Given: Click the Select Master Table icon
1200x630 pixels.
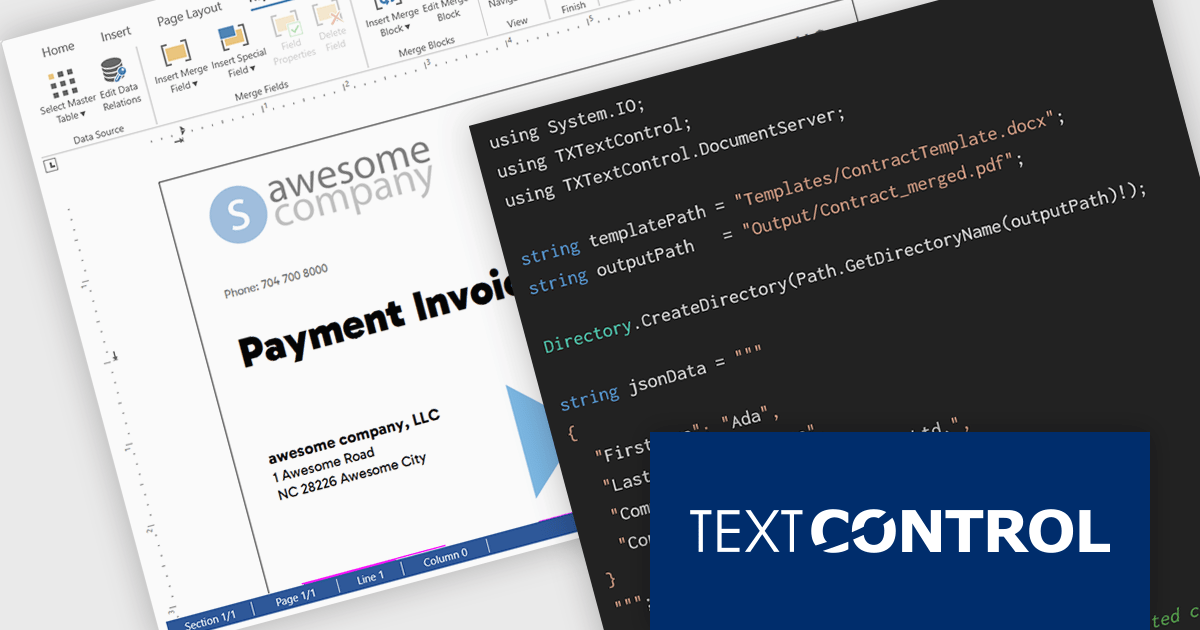Looking at the screenshot, I should pyautogui.click(x=64, y=85).
